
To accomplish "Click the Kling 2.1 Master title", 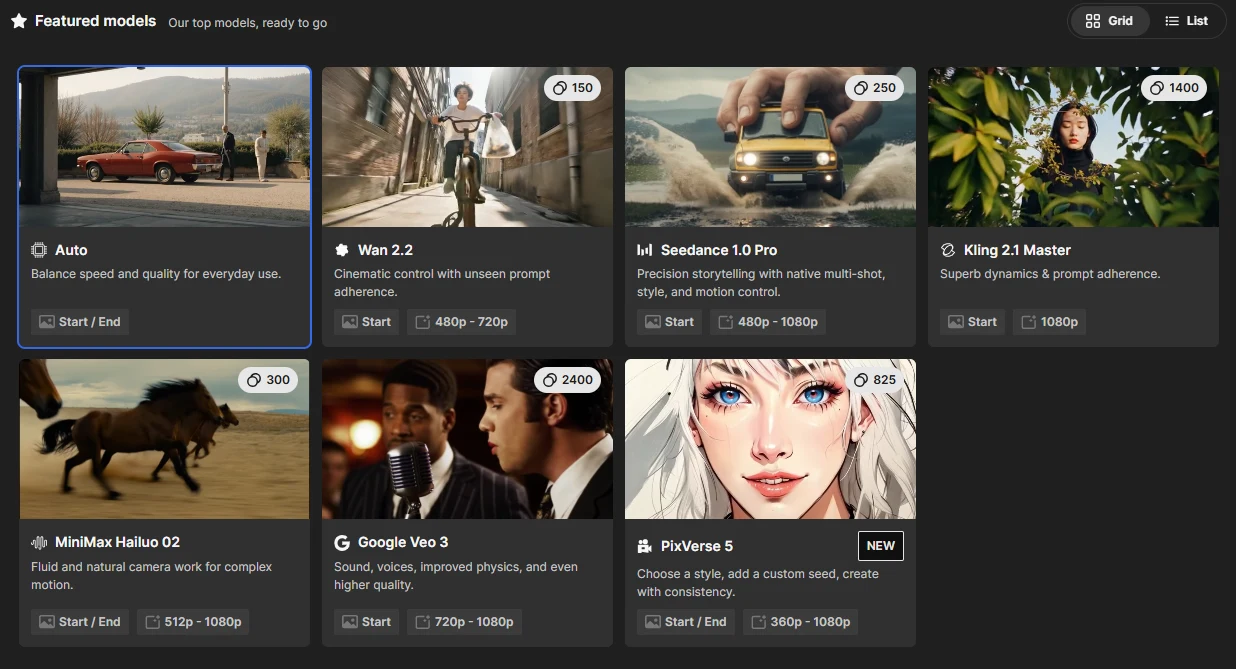I will (1017, 250).
